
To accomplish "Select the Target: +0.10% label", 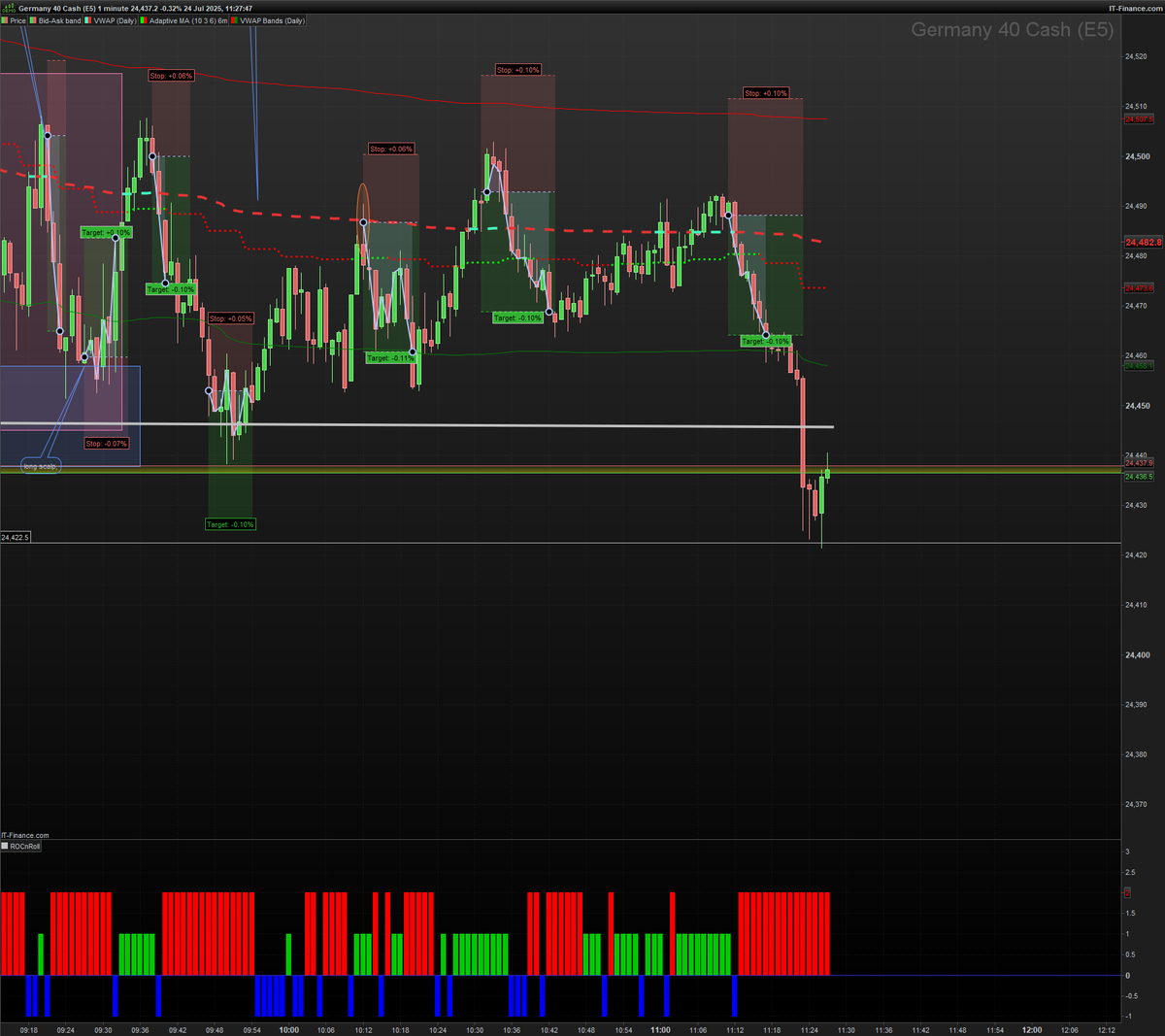I will click(106, 233).
